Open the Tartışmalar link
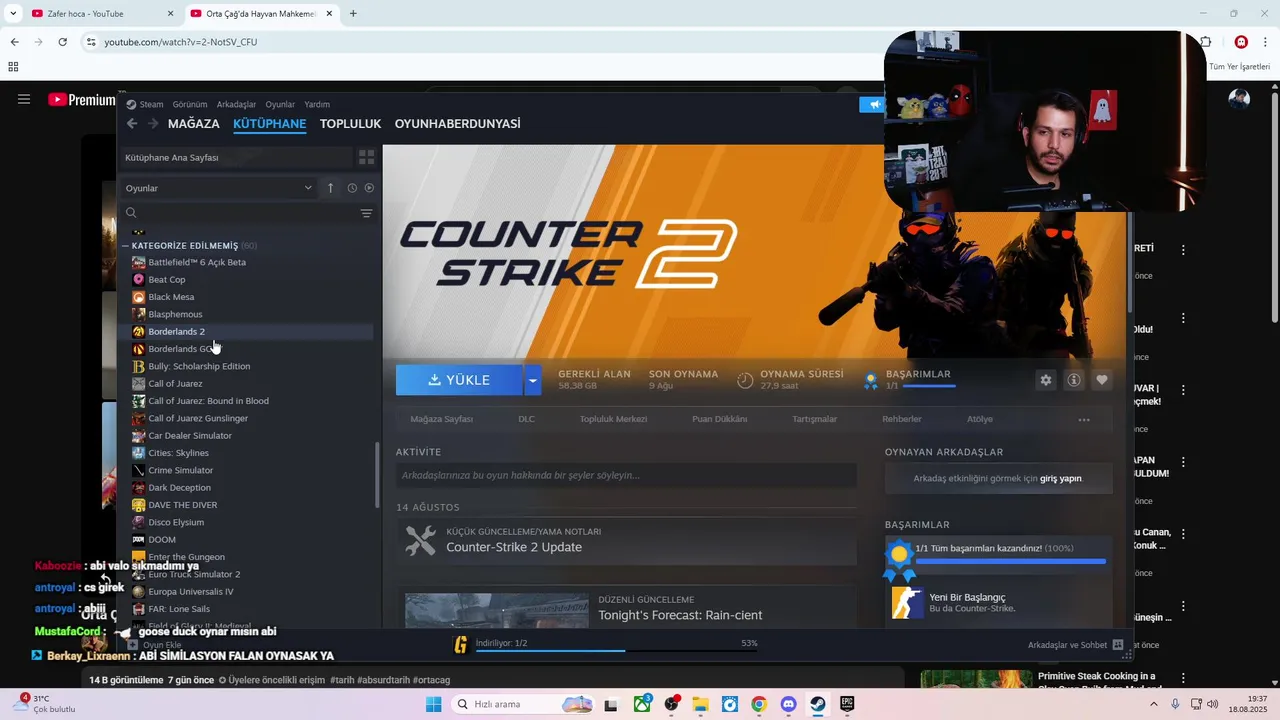Viewport: 1280px width, 720px height. coord(815,419)
